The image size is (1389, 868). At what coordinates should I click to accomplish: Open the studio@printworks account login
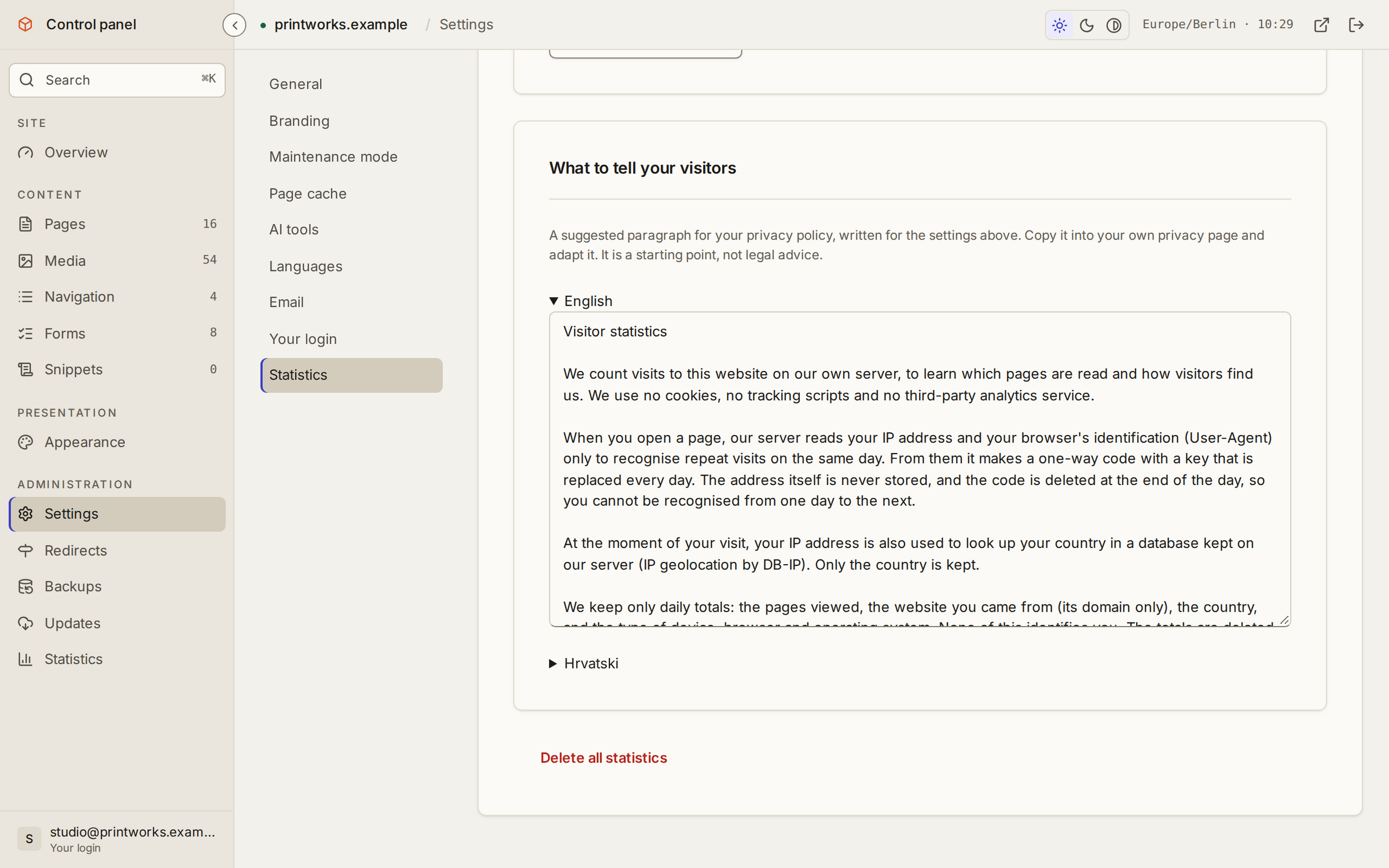[117, 839]
